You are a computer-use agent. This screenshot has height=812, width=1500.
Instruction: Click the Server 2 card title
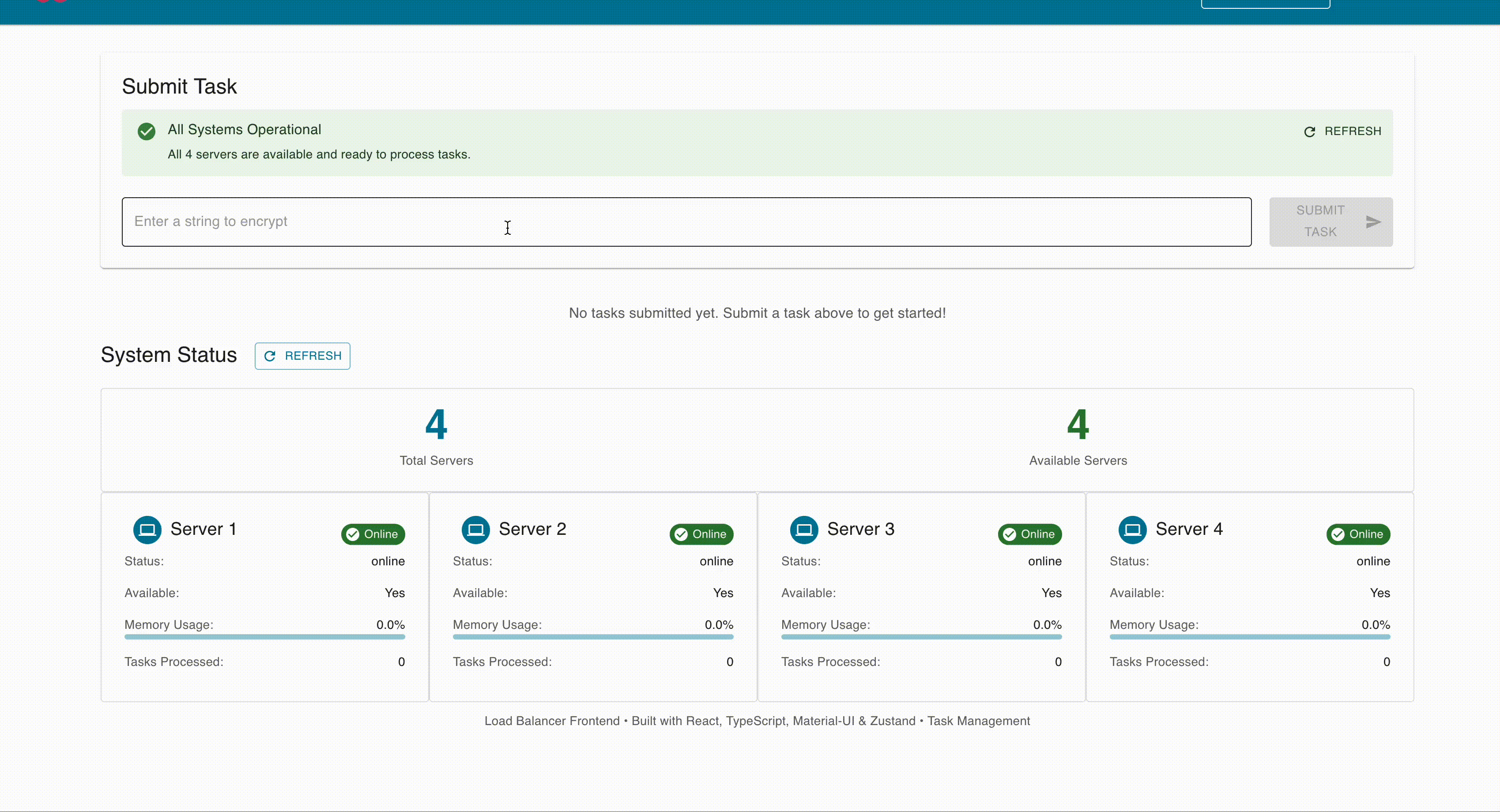[532, 529]
